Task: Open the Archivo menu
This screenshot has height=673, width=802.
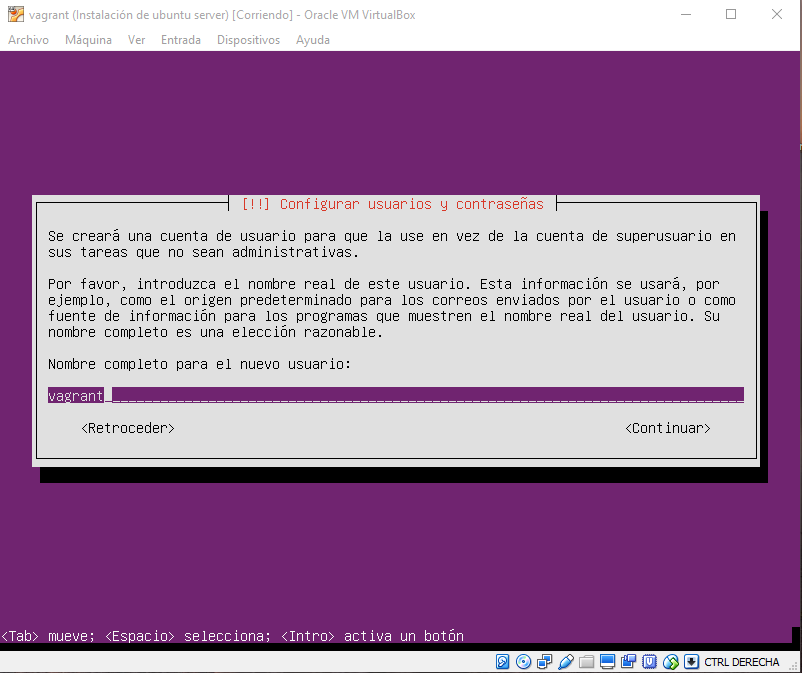Action: (x=29, y=40)
